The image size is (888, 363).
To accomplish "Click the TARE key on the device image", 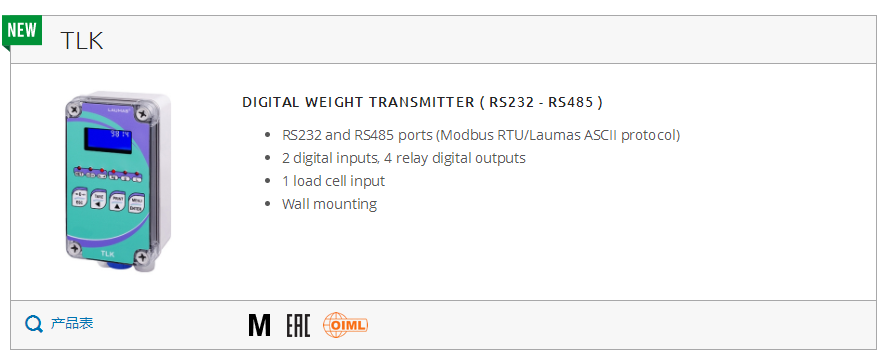I will click(98, 199).
